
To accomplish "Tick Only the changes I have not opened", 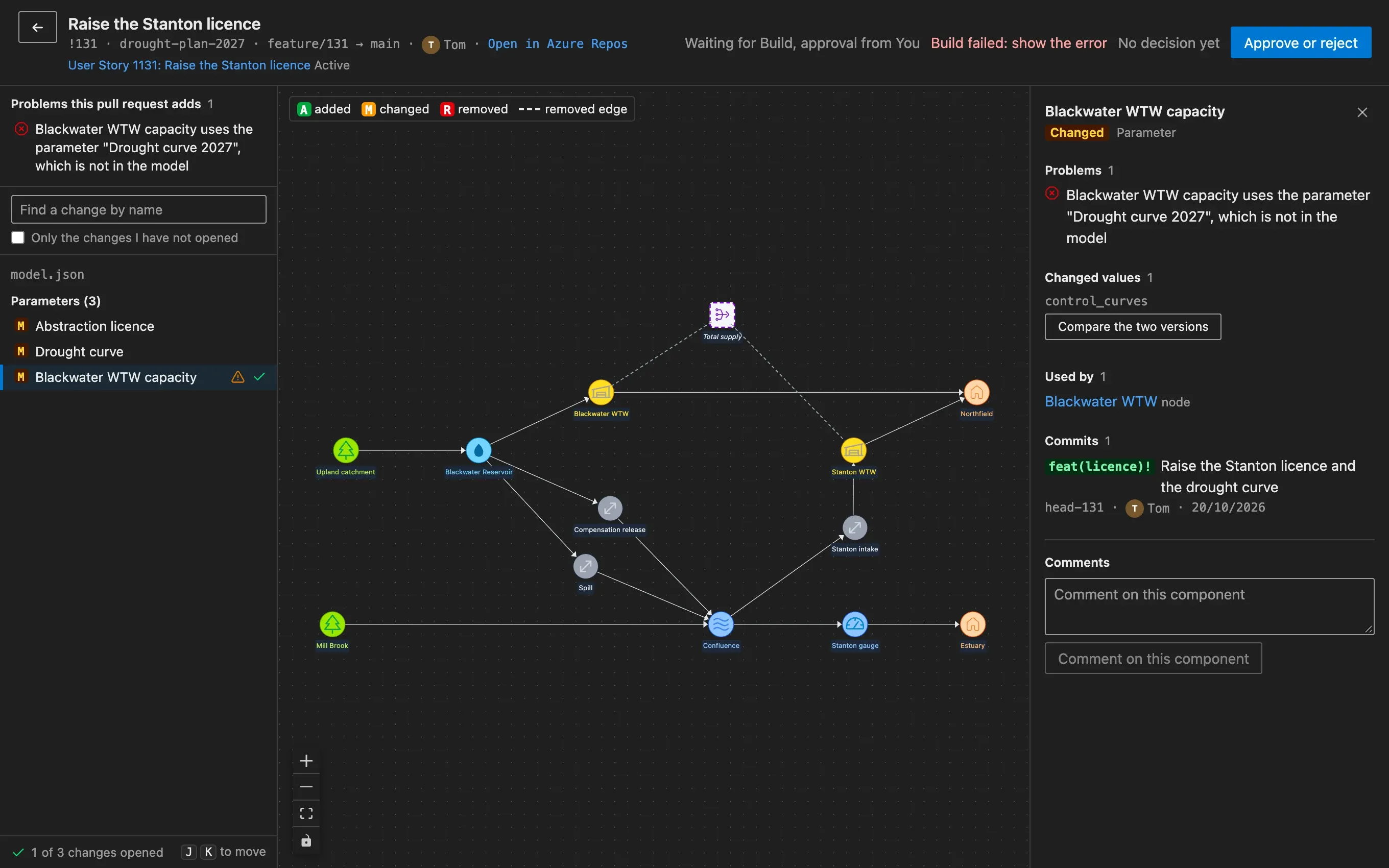I will click(x=18, y=237).
